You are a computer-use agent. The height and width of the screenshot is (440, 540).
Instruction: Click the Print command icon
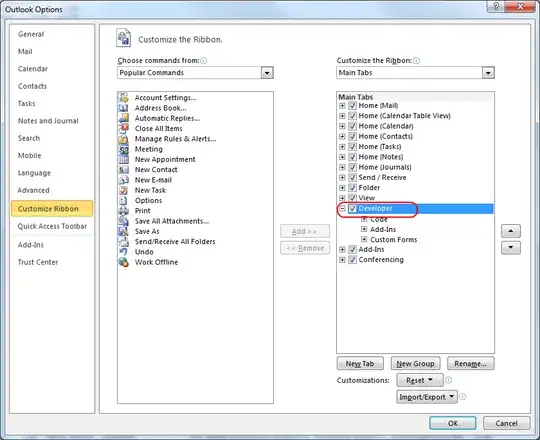[124, 211]
